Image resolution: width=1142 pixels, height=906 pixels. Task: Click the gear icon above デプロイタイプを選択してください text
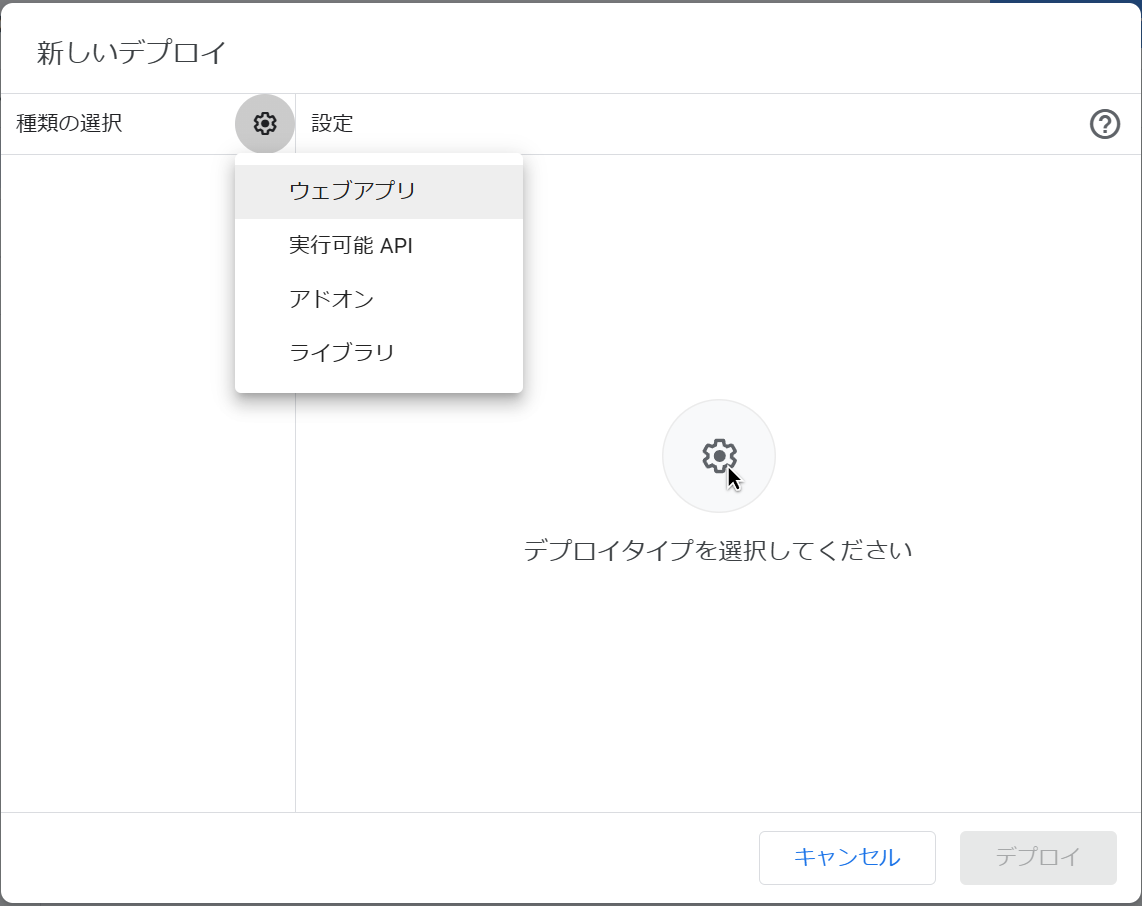(718, 455)
